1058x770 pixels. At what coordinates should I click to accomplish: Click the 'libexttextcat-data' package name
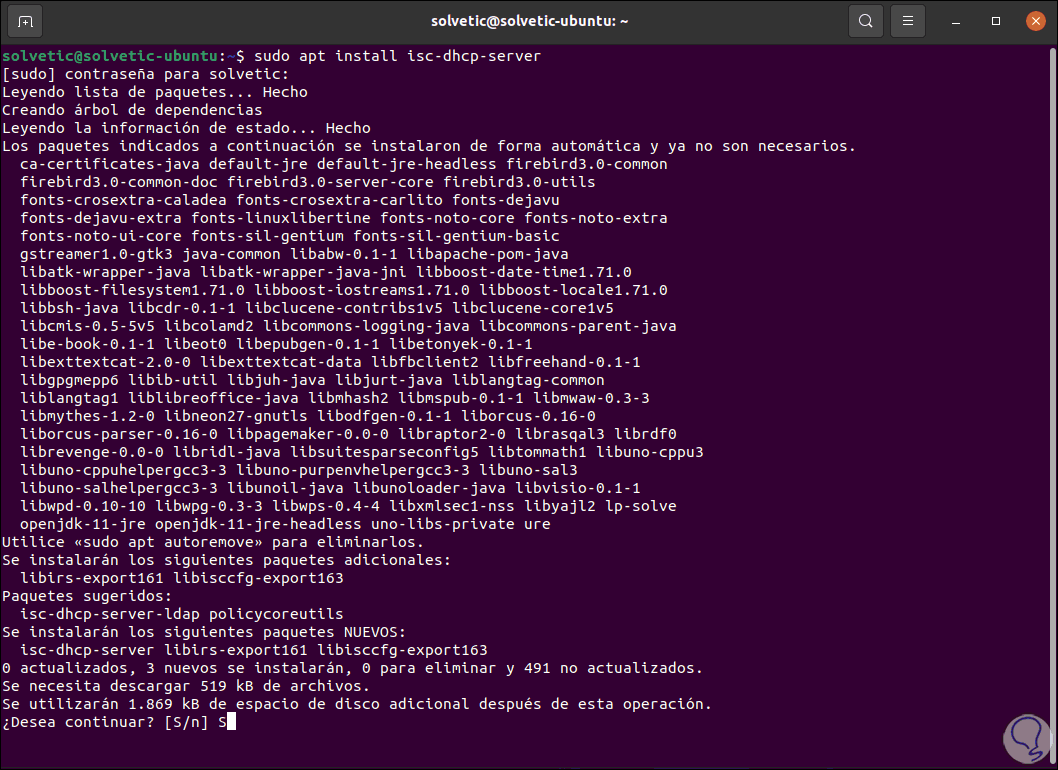(x=281, y=362)
